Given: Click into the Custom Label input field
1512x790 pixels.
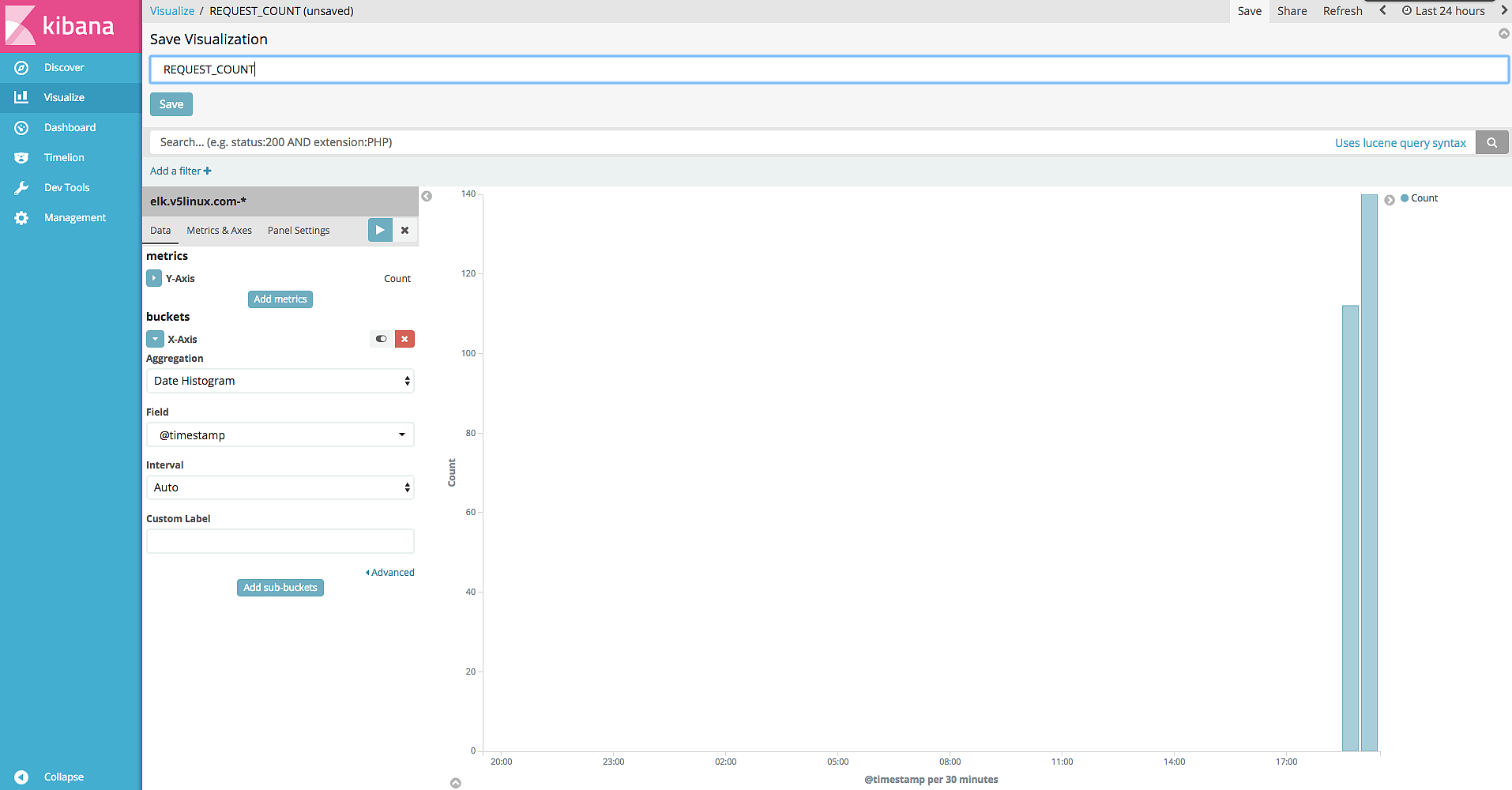Looking at the screenshot, I should click(280, 541).
